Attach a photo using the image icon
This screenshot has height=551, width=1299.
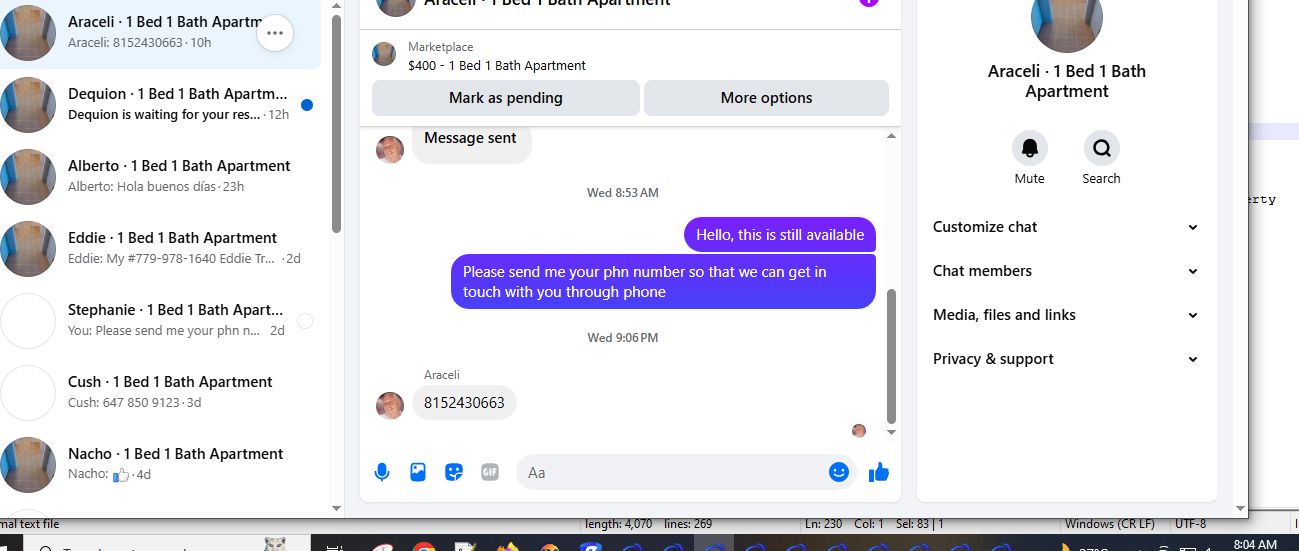[x=418, y=472]
